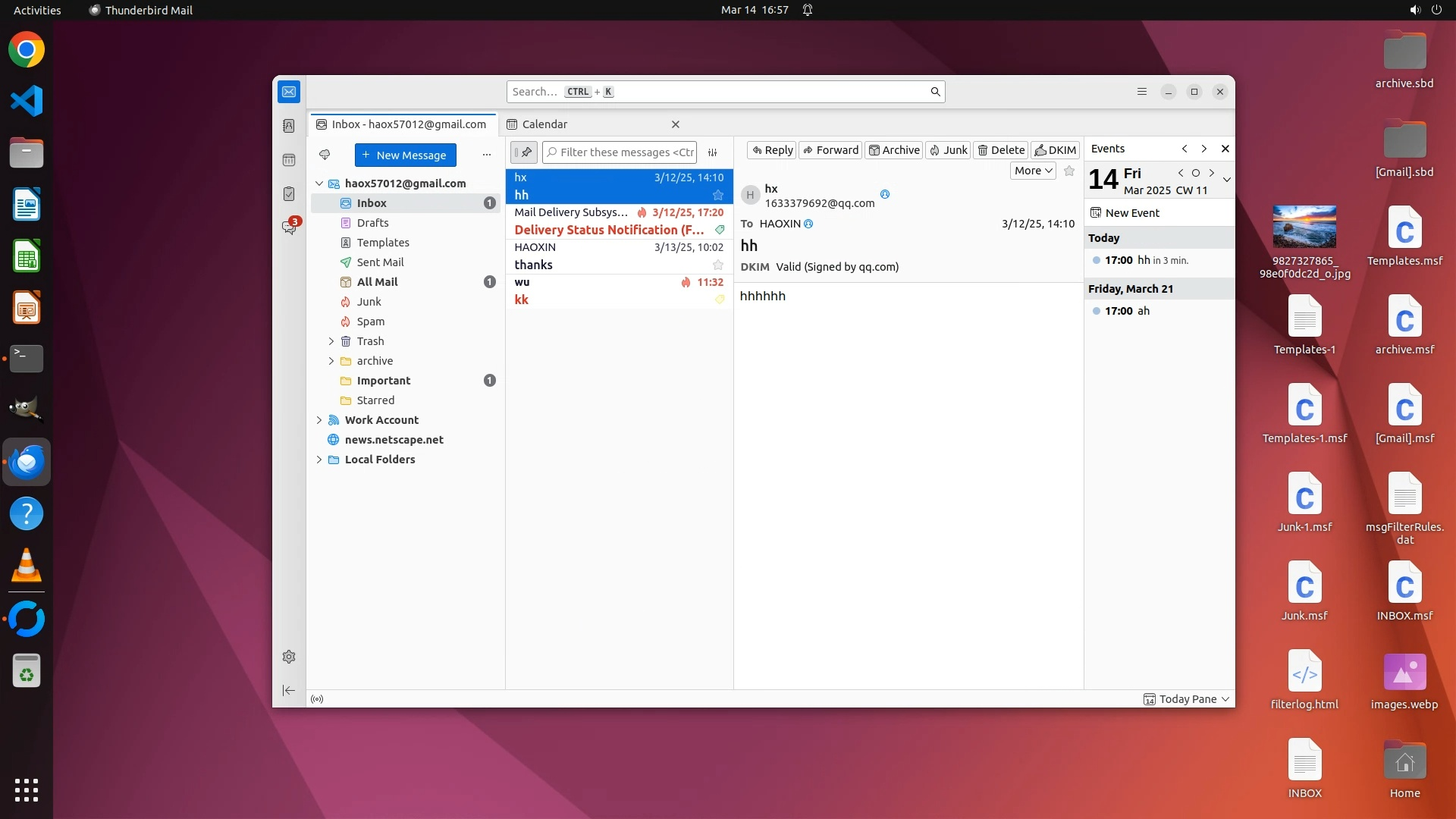This screenshot has height=819, width=1456.
Task: Switch to the Calendar tab
Action: 544,124
